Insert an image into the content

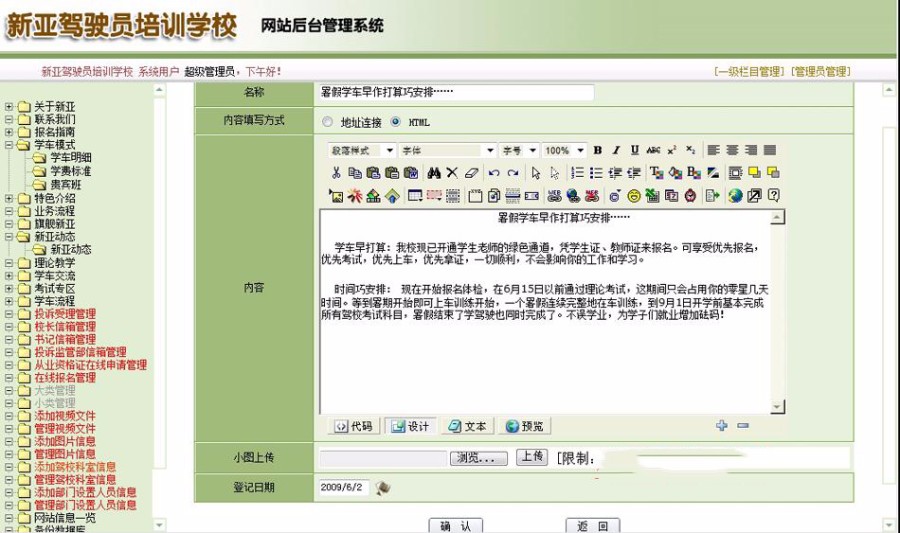tap(336, 196)
